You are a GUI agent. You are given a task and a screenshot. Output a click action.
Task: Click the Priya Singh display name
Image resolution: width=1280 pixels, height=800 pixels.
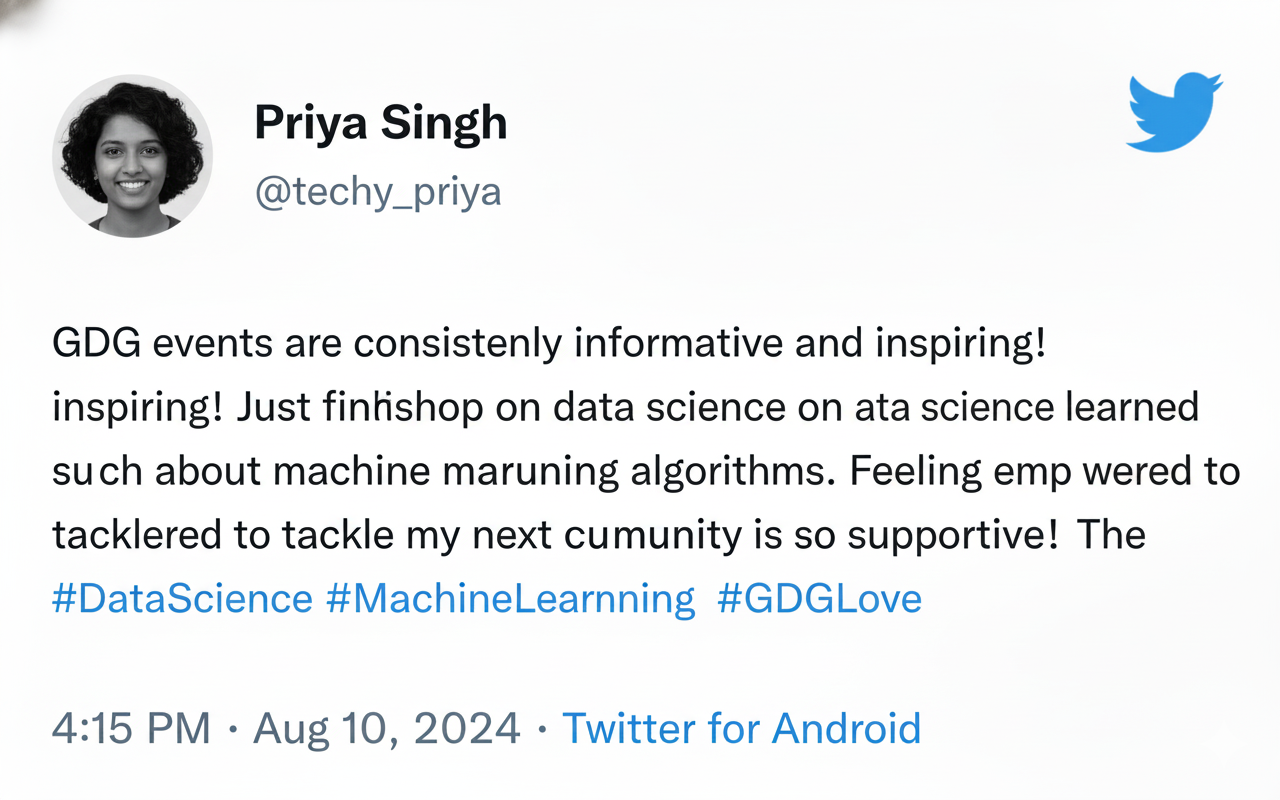tap(381, 123)
